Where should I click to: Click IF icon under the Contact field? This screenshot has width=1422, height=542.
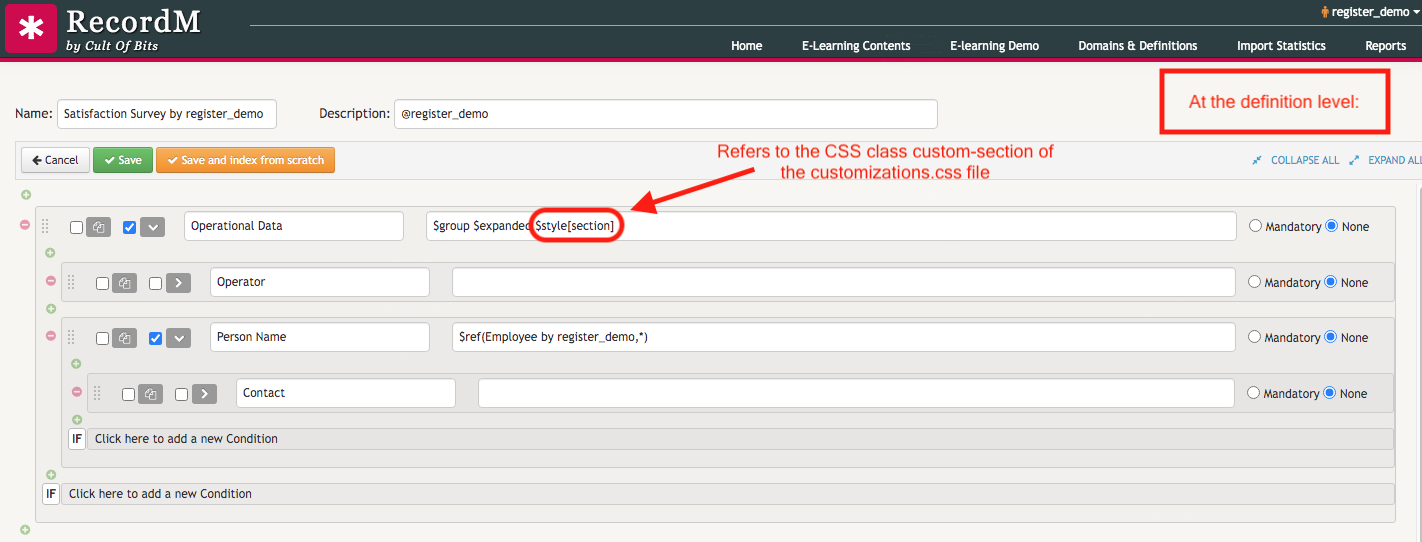click(x=77, y=439)
